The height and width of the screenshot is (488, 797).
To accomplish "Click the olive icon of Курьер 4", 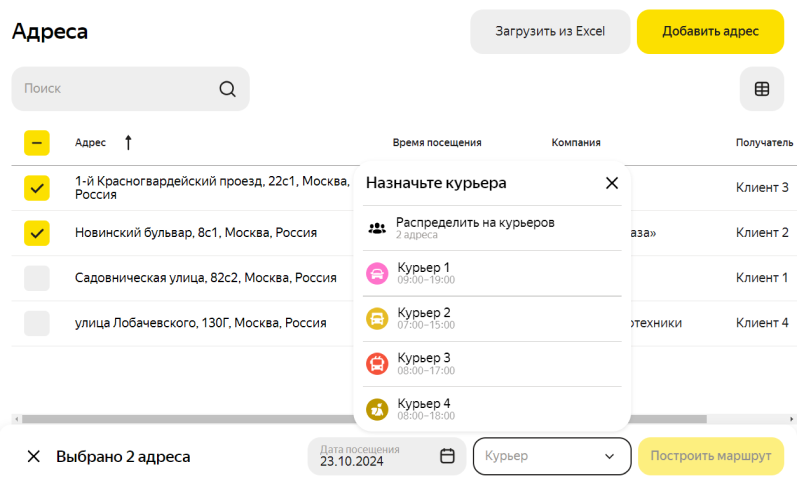I will [x=377, y=409].
